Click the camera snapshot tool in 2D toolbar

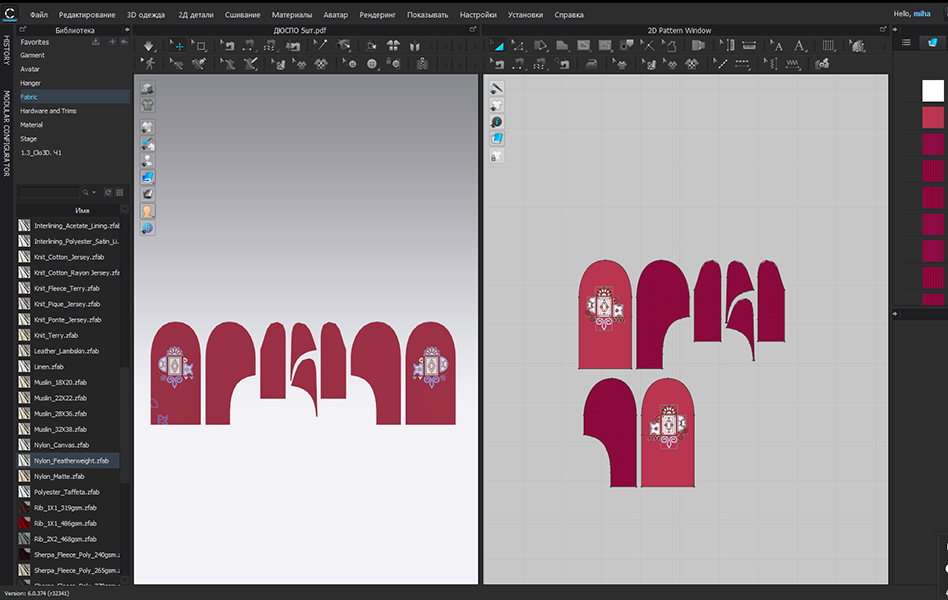click(822, 64)
